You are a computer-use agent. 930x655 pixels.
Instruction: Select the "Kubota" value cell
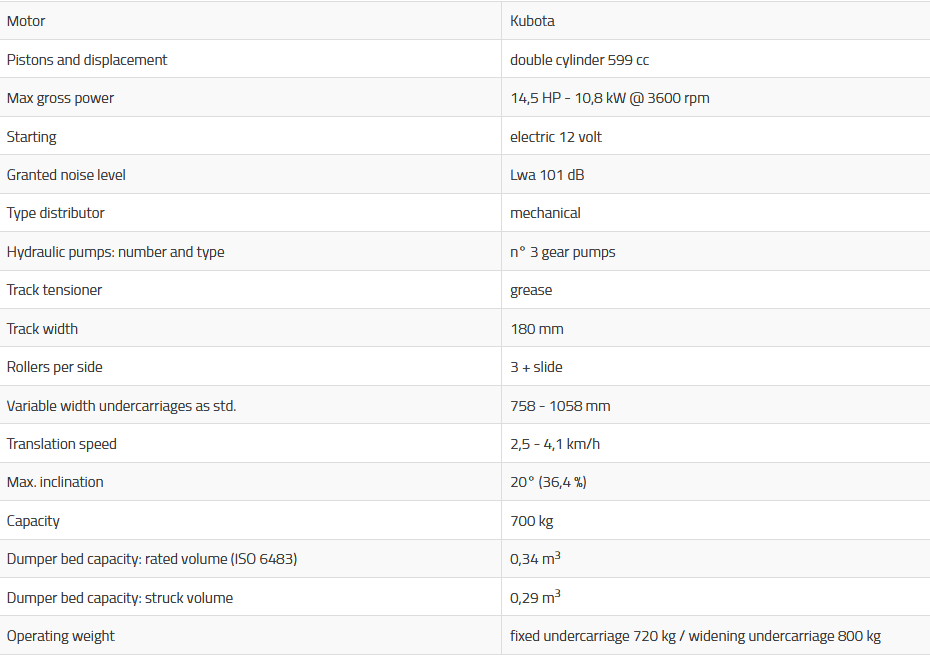tap(532, 21)
